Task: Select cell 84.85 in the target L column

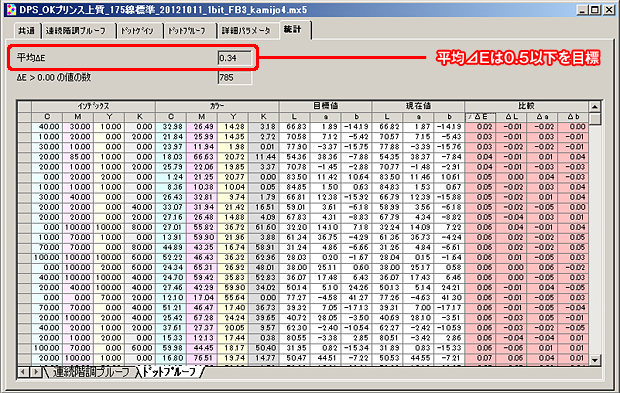Action: coord(295,187)
